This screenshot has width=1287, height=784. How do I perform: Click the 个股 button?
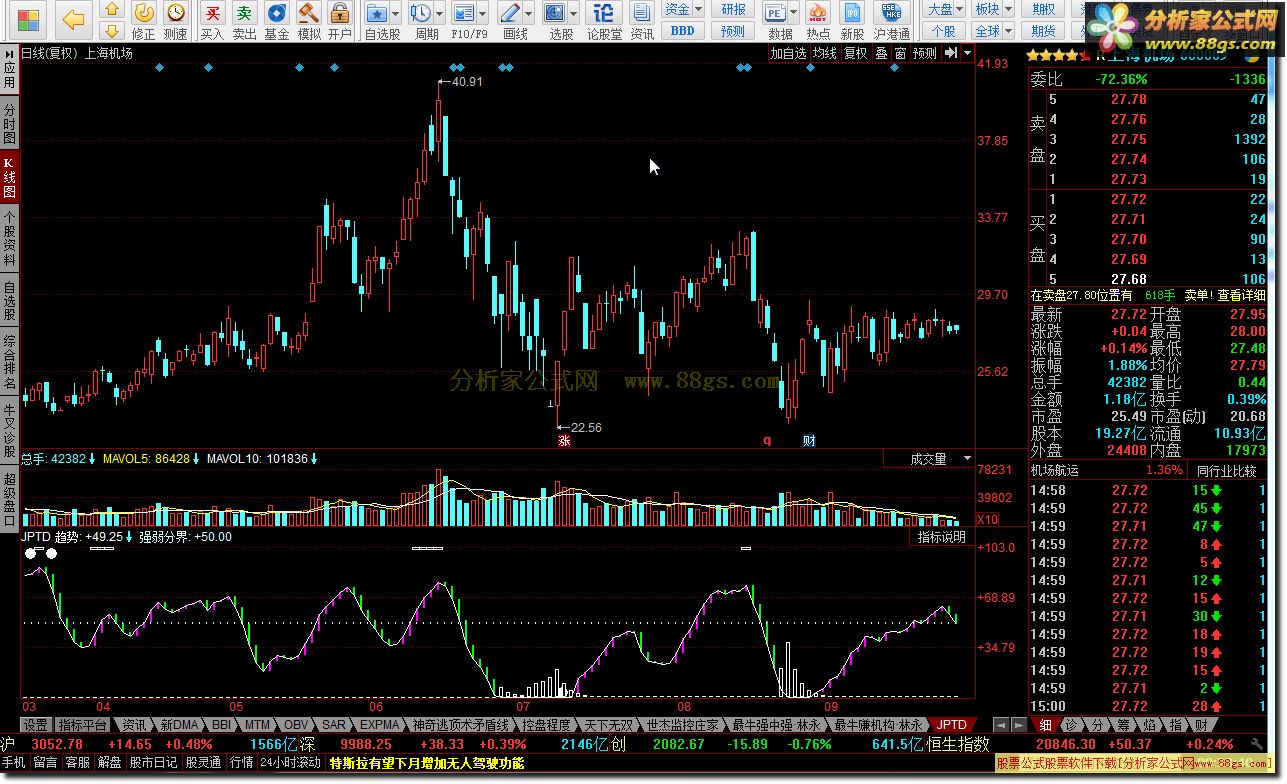[x=945, y=30]
